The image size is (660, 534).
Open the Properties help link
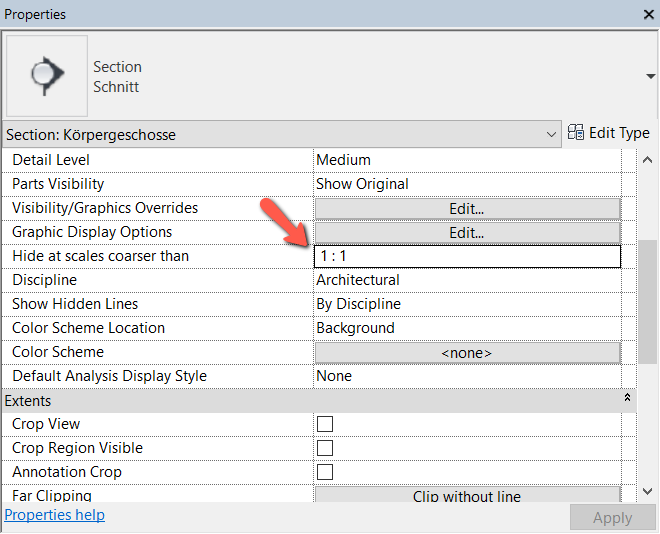pyautogui.click(x=55, y=515)
